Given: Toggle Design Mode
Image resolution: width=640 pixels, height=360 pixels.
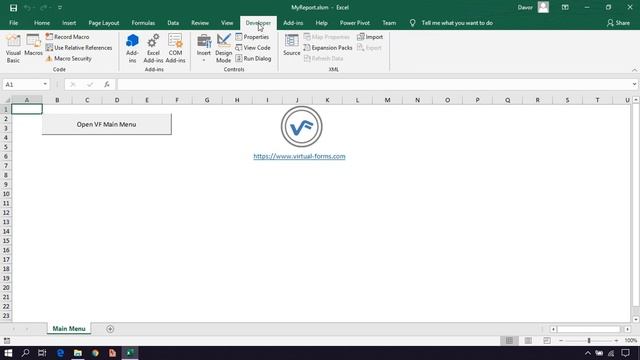Looking at the screenshot, I should coord(223,48).
